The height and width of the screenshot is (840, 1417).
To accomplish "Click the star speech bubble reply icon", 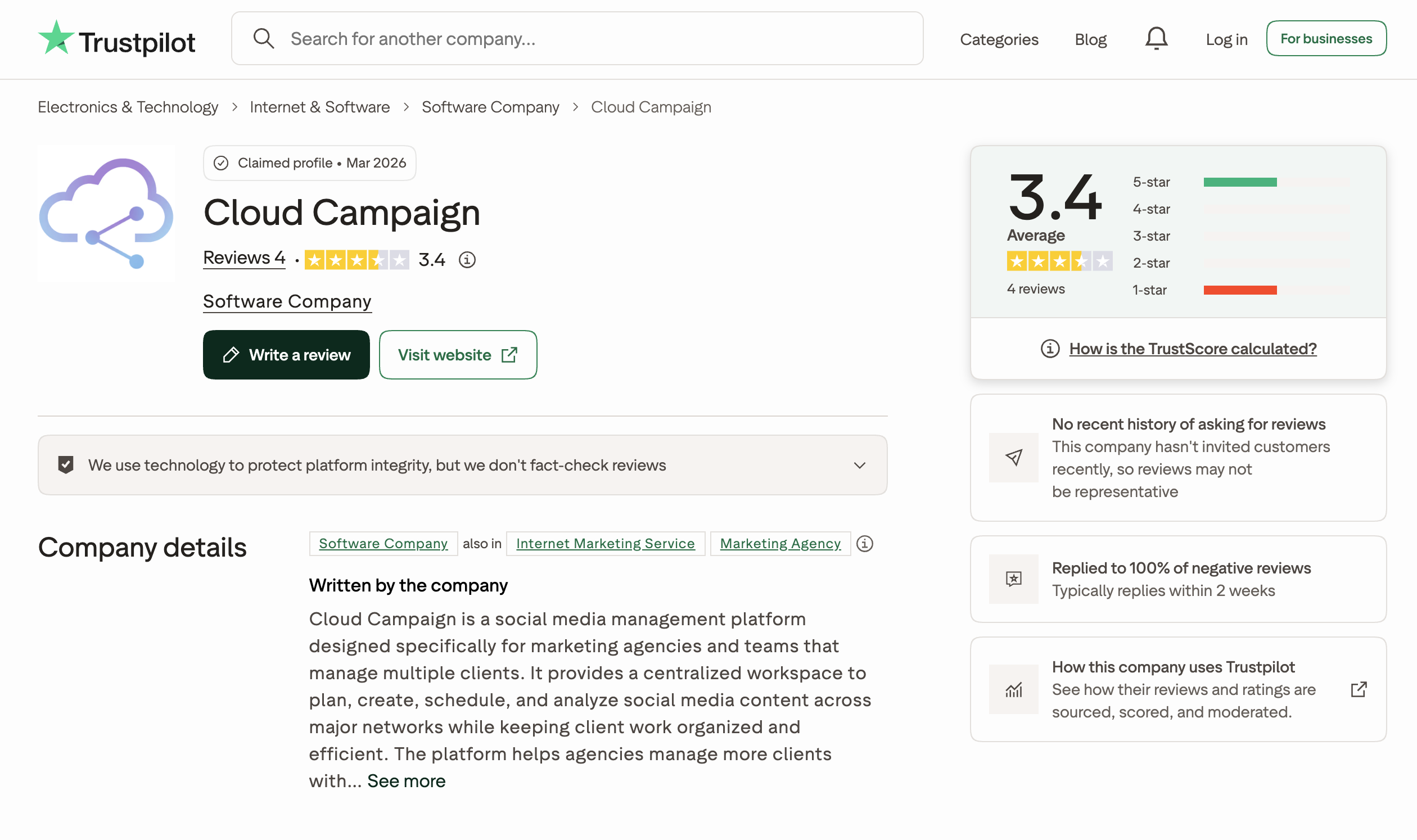I will pyautogui.click(x=1013, y=579).
